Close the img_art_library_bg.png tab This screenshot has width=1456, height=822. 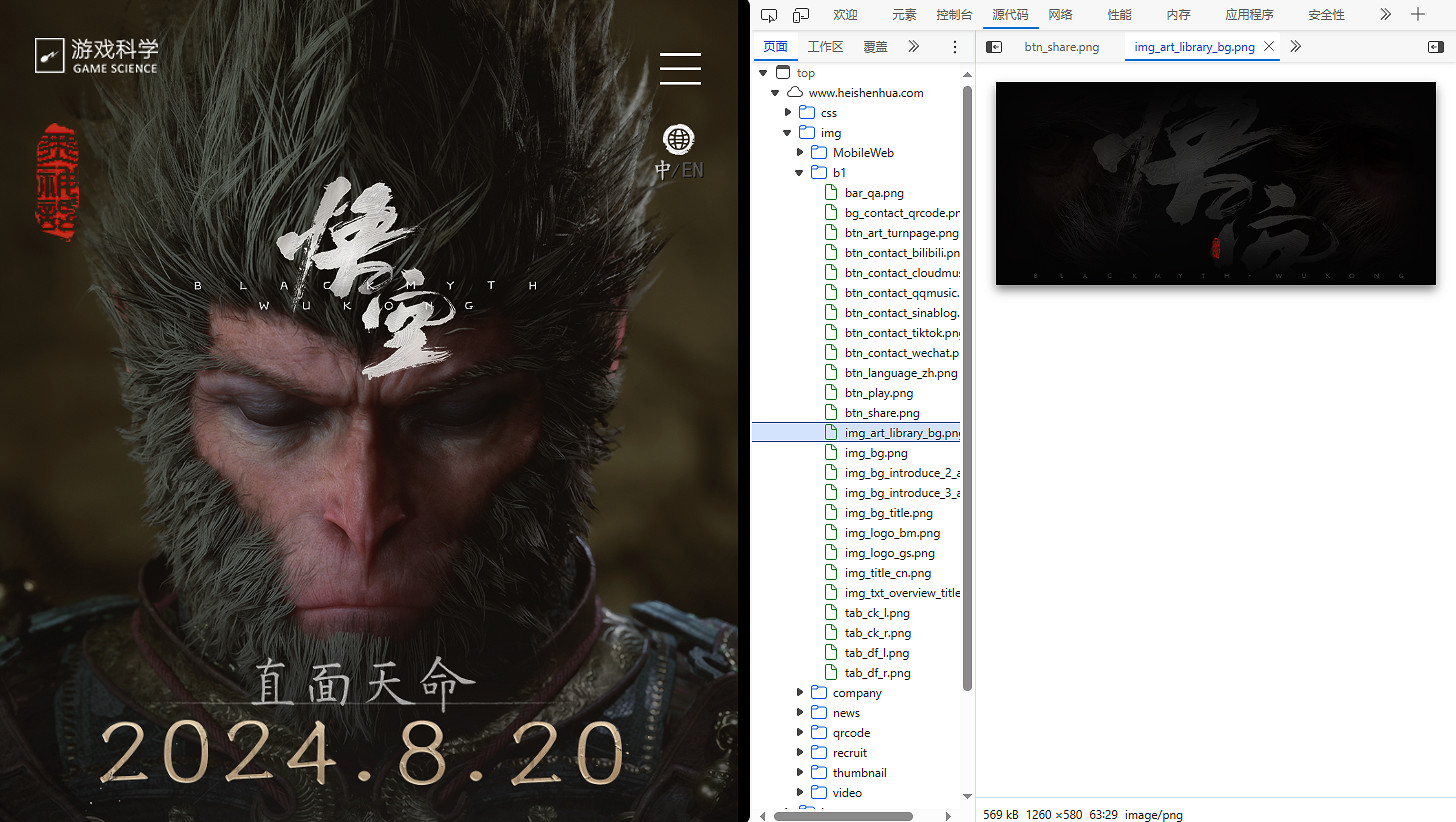[1269, 47]
